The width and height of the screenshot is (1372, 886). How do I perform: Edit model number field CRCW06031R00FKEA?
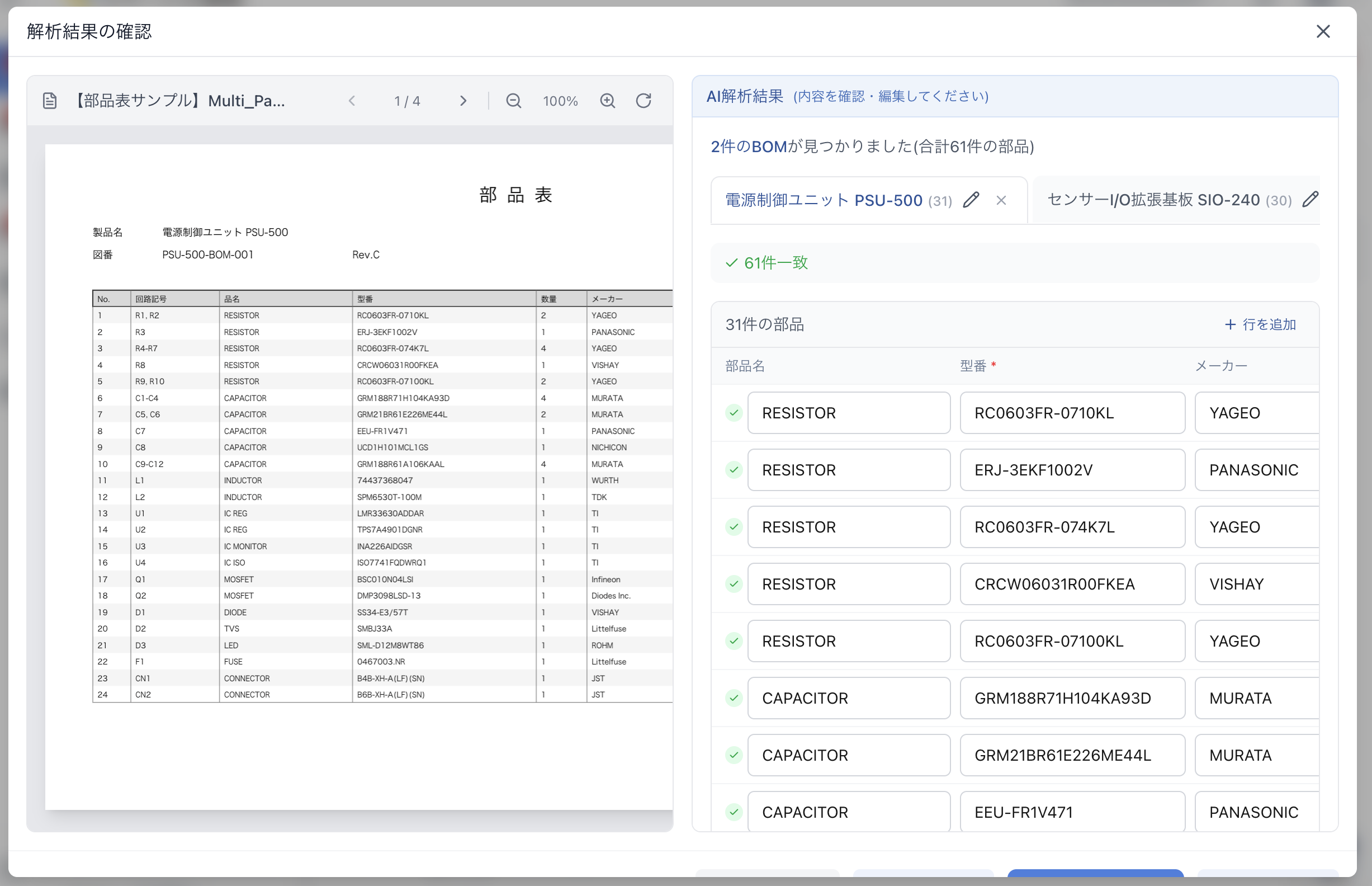[1072, 584]
